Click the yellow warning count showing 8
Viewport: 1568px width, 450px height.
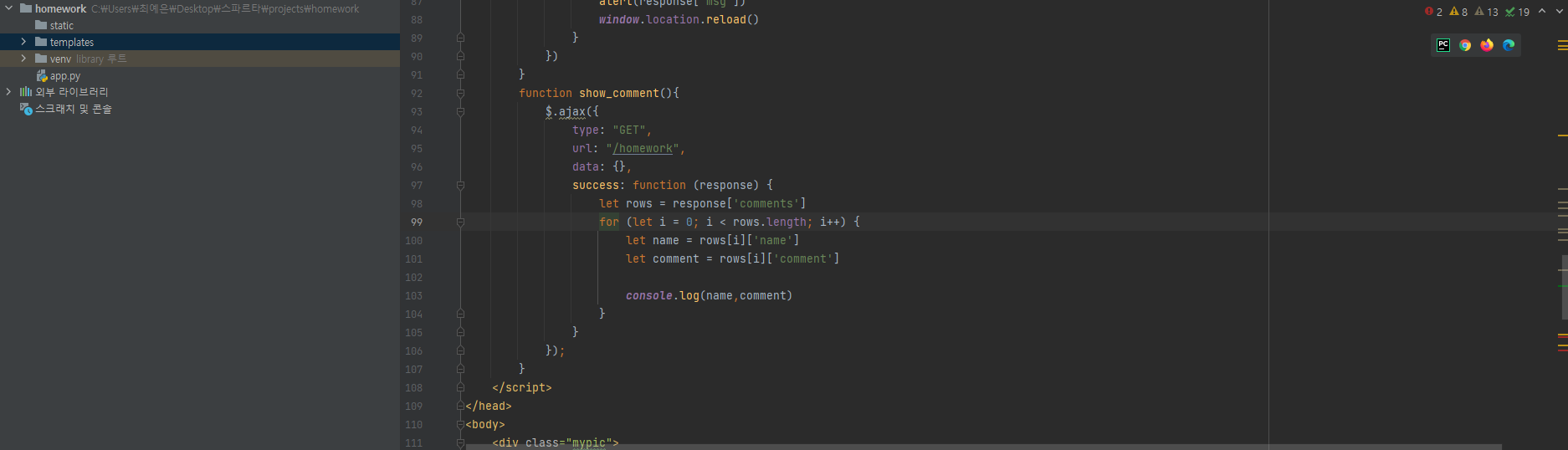(x=1458, y=12)
